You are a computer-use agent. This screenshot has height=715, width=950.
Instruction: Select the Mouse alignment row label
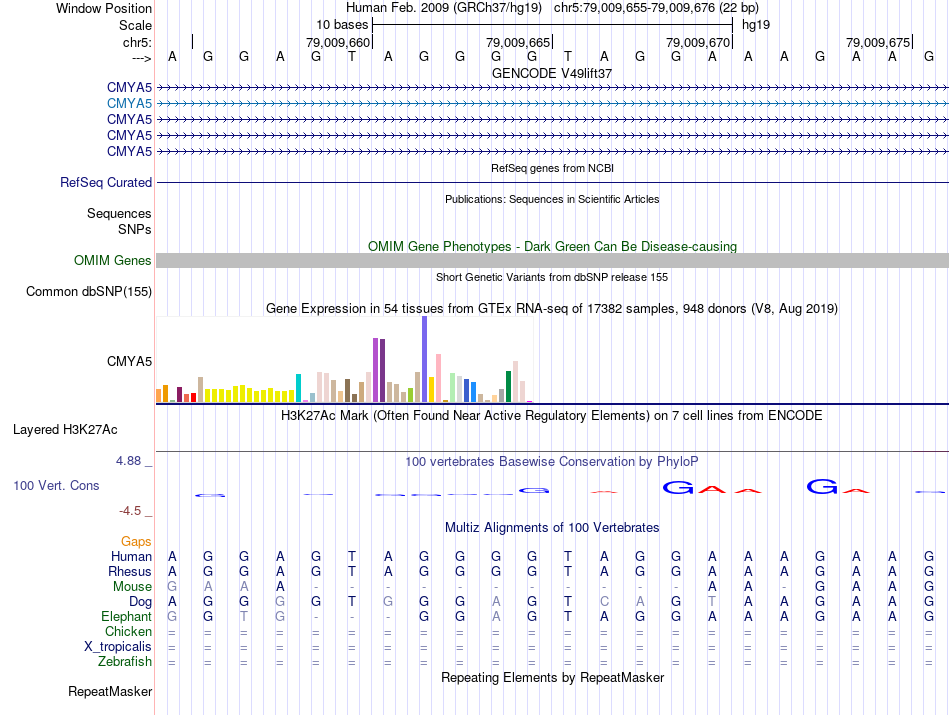[132, 587]
